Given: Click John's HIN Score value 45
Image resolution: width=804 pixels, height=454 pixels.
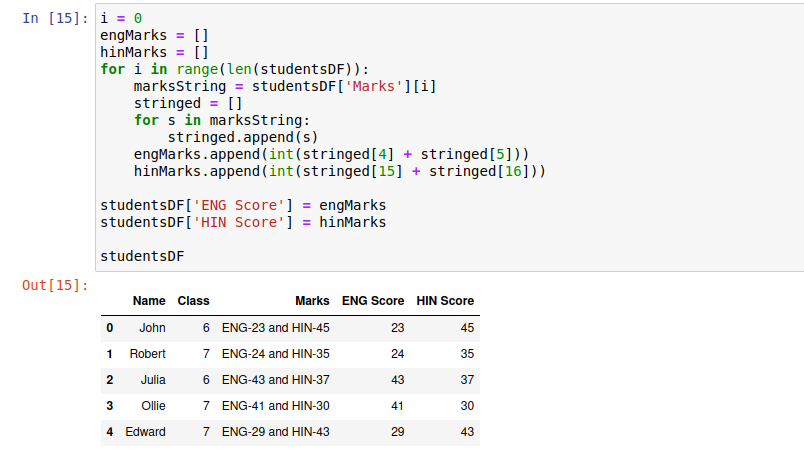Looking at the screenshot, I should pos(467,328).
